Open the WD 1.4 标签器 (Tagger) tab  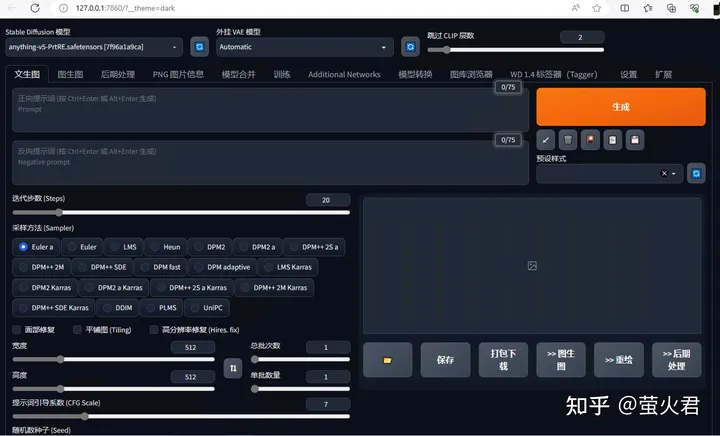(554, 74)
